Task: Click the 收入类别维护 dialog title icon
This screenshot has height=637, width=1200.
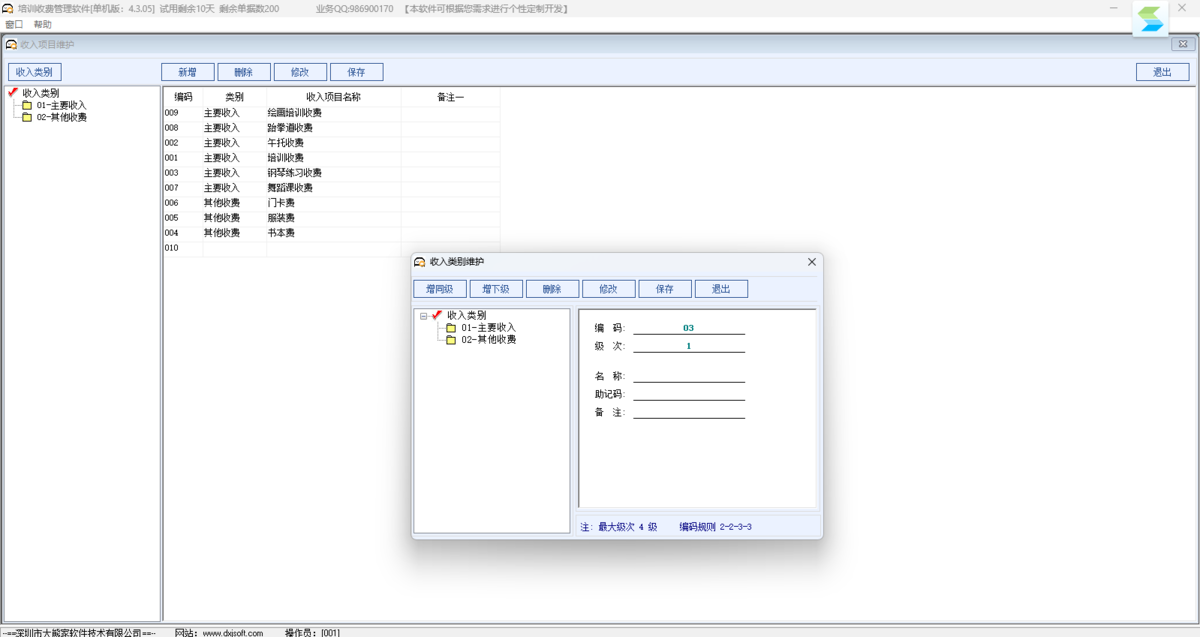Action: click(420, 262)
